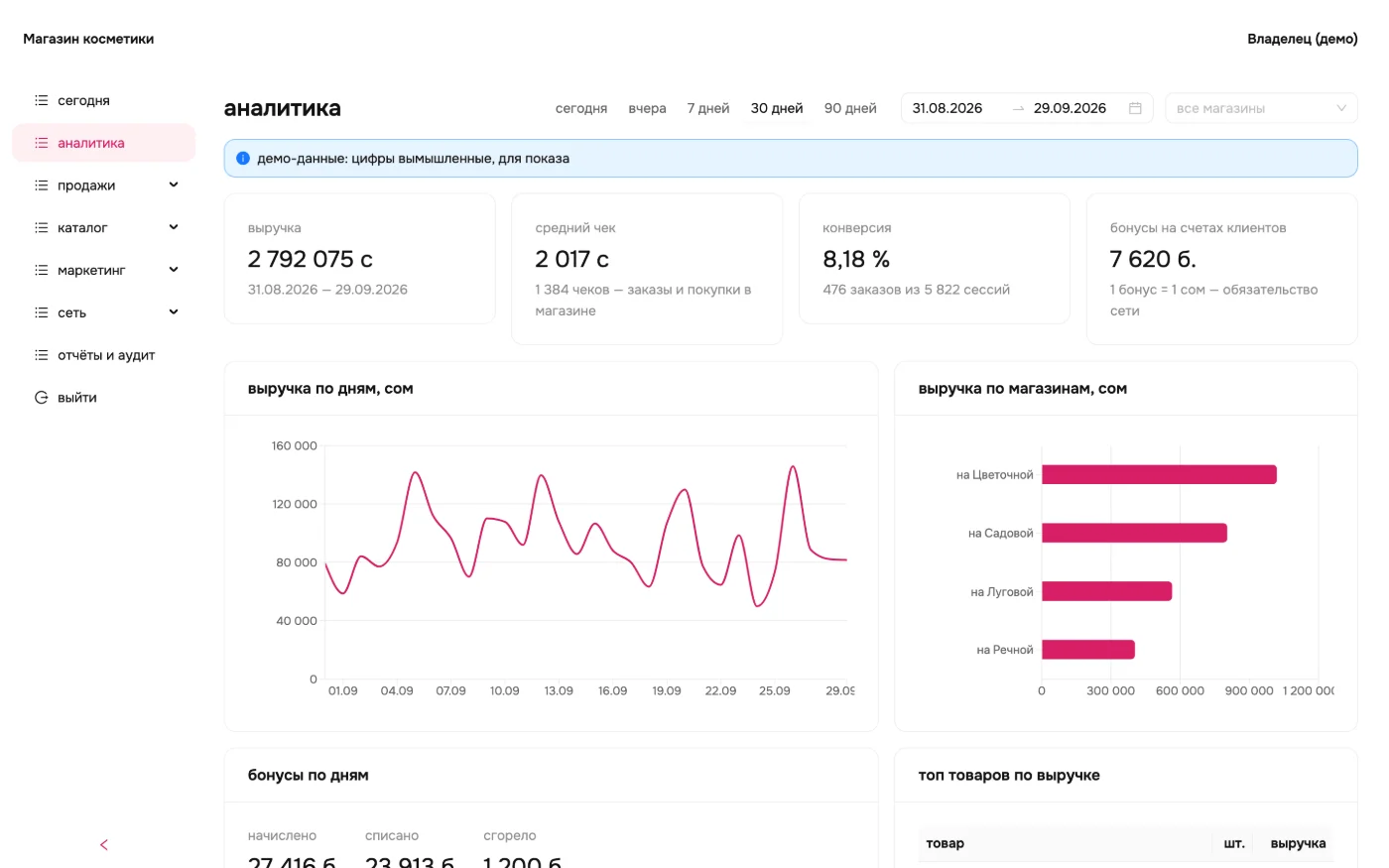Expand the каталог submenu chevron
The height and width of the screenshot is (868, 1389).
click(174, 227)
